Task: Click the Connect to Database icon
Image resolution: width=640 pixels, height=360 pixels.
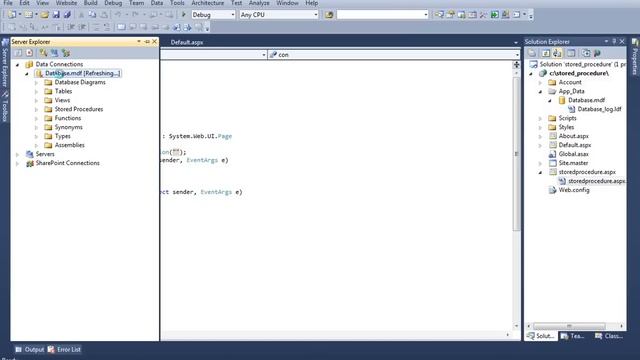Action: click(43, 53)
